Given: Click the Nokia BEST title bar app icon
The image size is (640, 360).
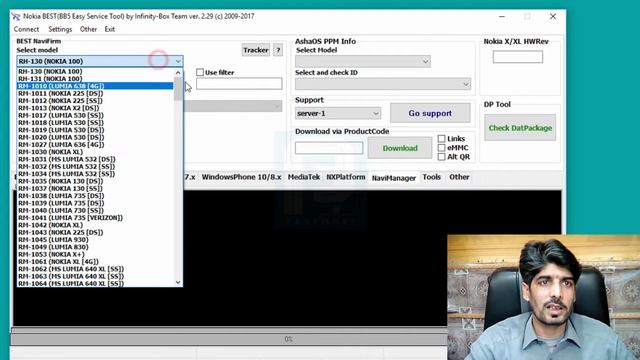Looking at the screenshot, I should (16, 17).
